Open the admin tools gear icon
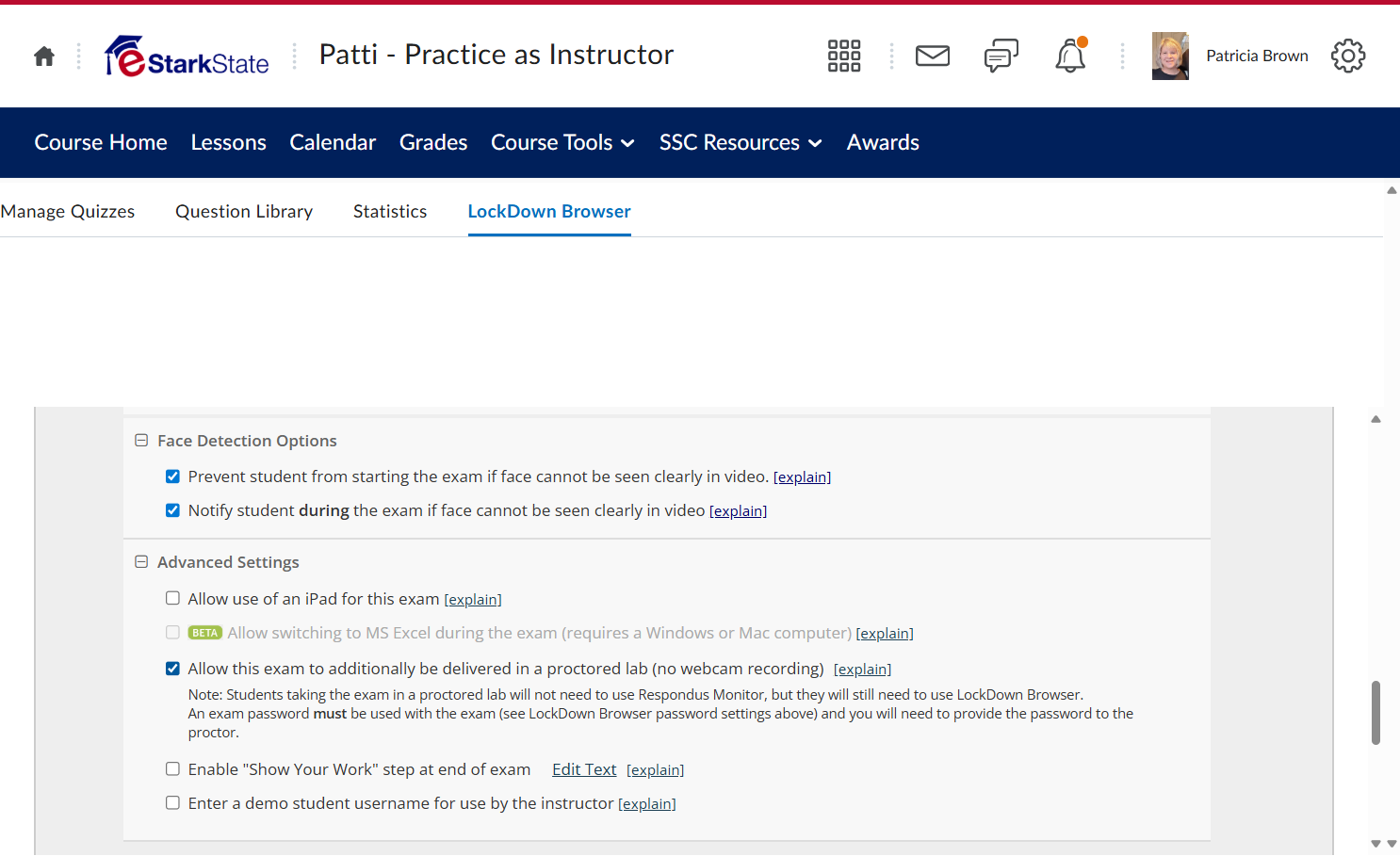 pos(1348,57)
